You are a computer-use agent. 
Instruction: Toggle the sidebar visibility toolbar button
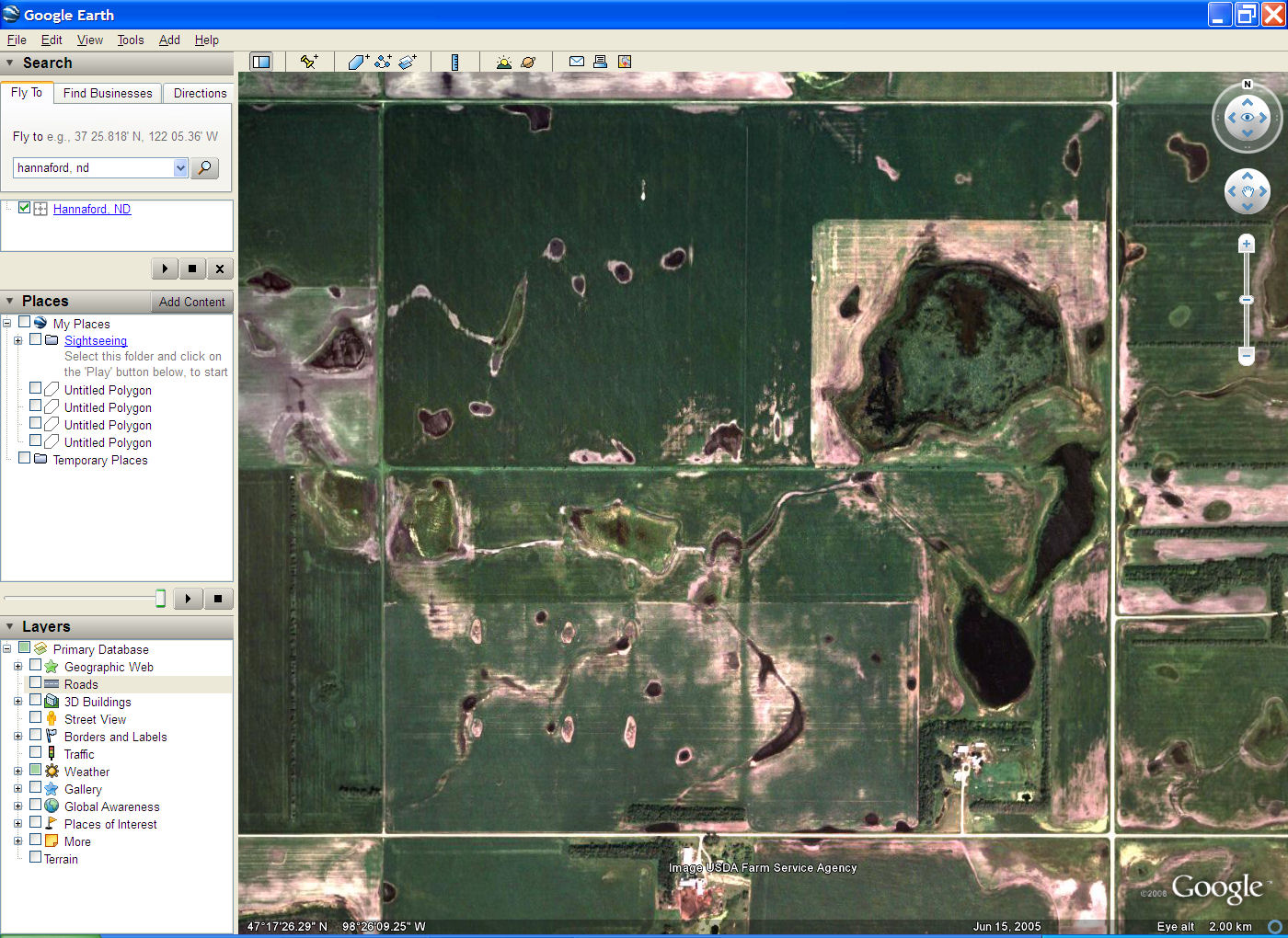point(261,62)
